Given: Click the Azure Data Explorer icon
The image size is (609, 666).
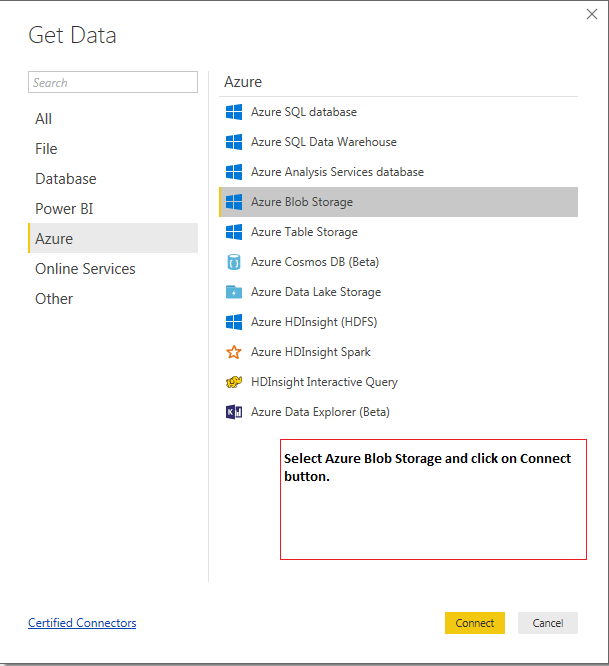Looking at the screenshot, I should click(234, 412).
